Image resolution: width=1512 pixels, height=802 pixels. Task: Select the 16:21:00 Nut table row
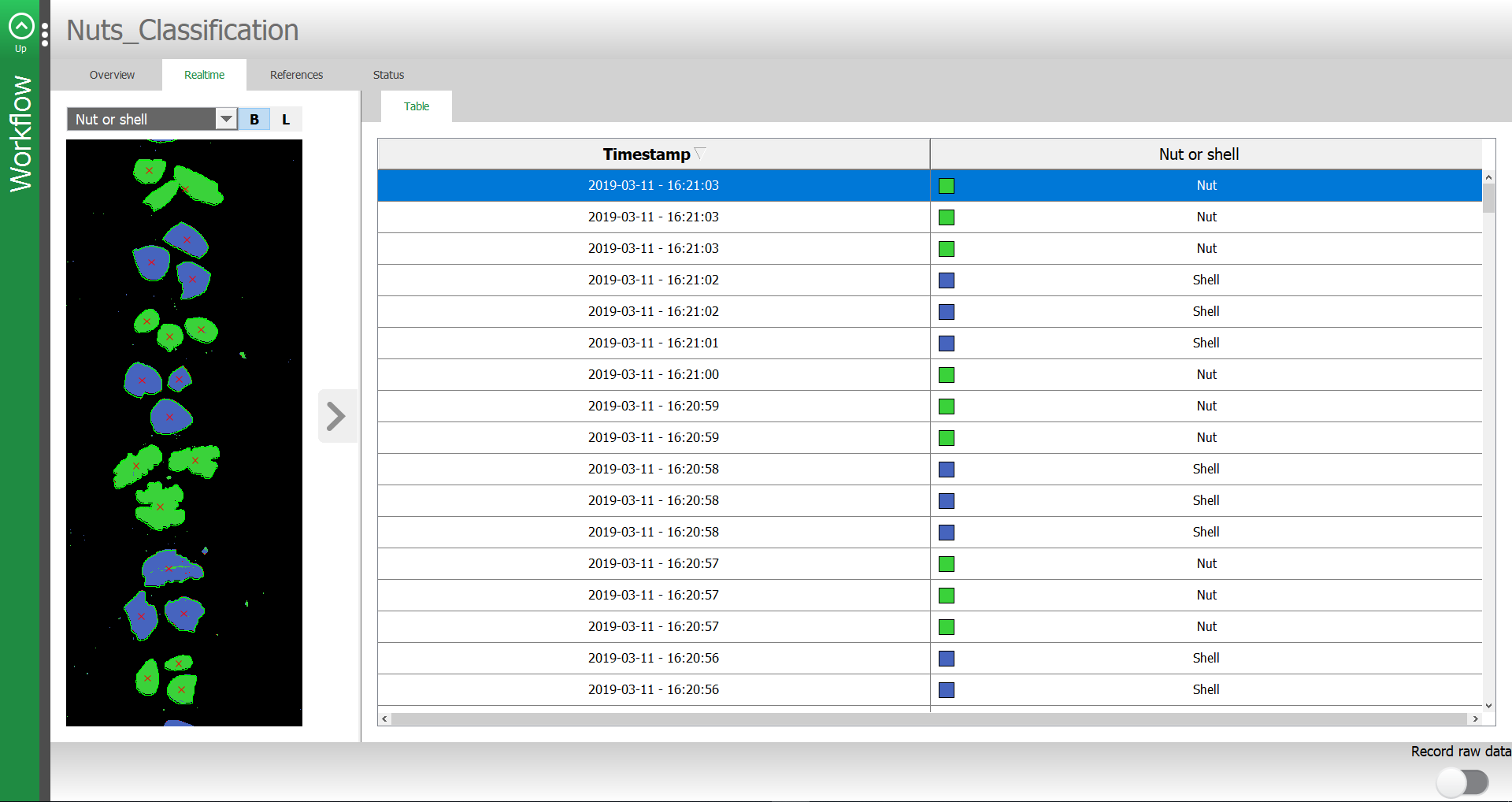(x=654, y=375)
